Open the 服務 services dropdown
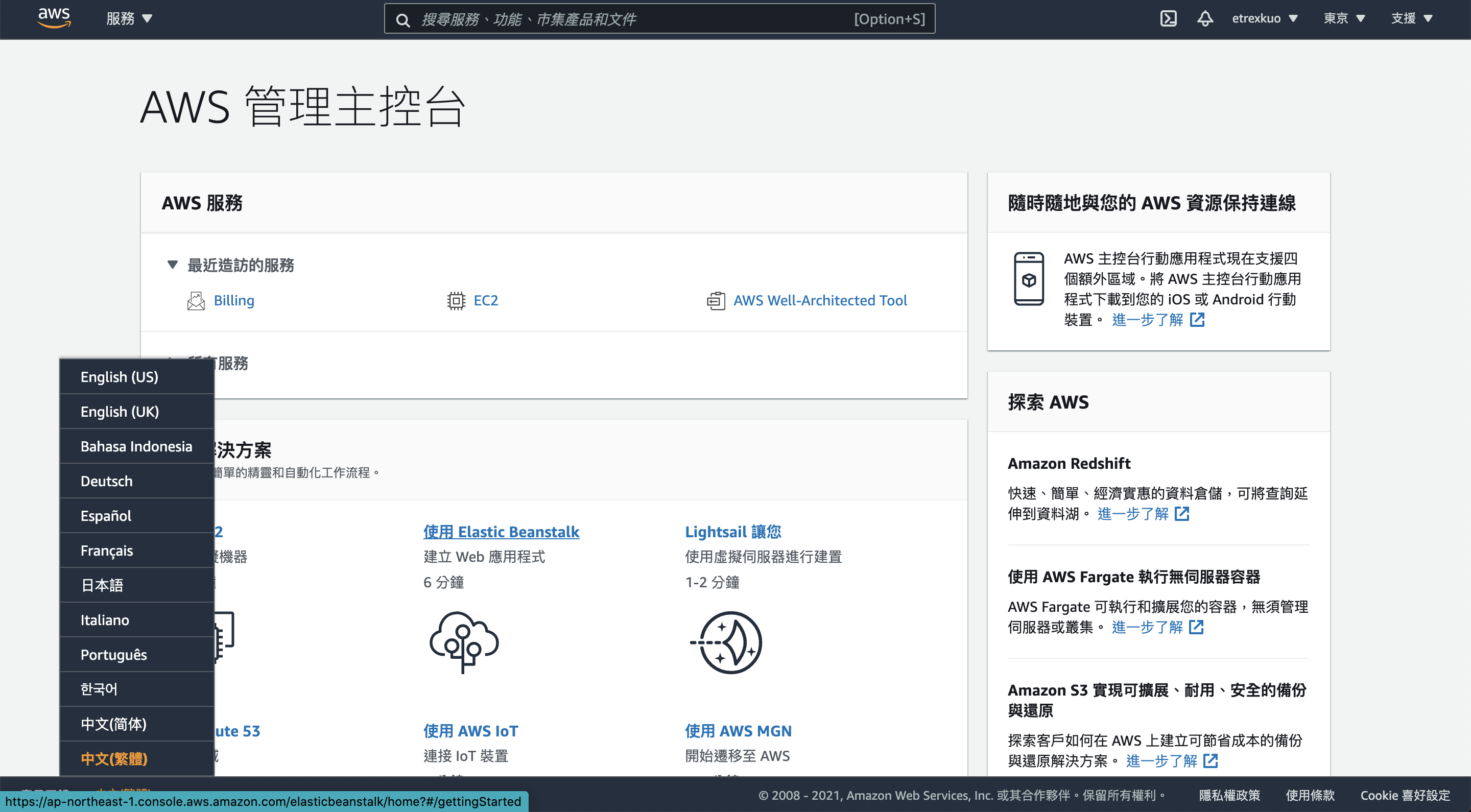Viewport: 1471px width, 812px height. tap(129, 18)
